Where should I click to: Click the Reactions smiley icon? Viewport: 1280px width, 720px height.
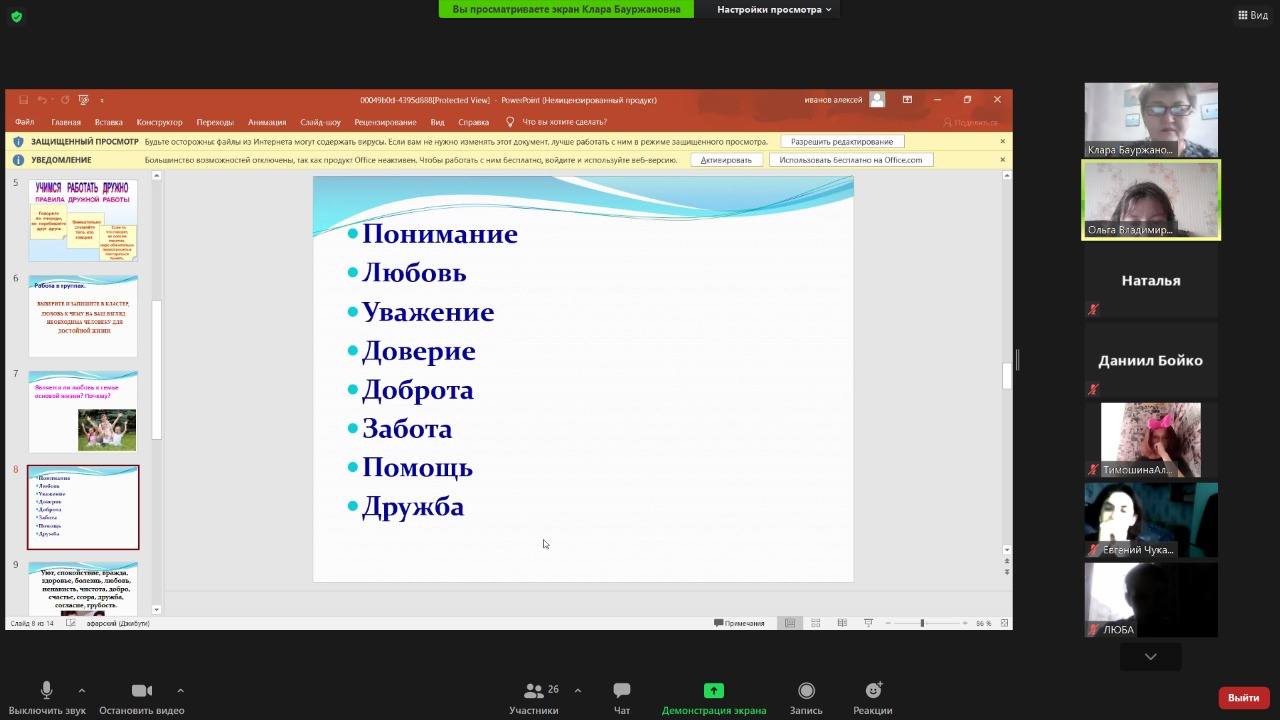click(873, 691)
